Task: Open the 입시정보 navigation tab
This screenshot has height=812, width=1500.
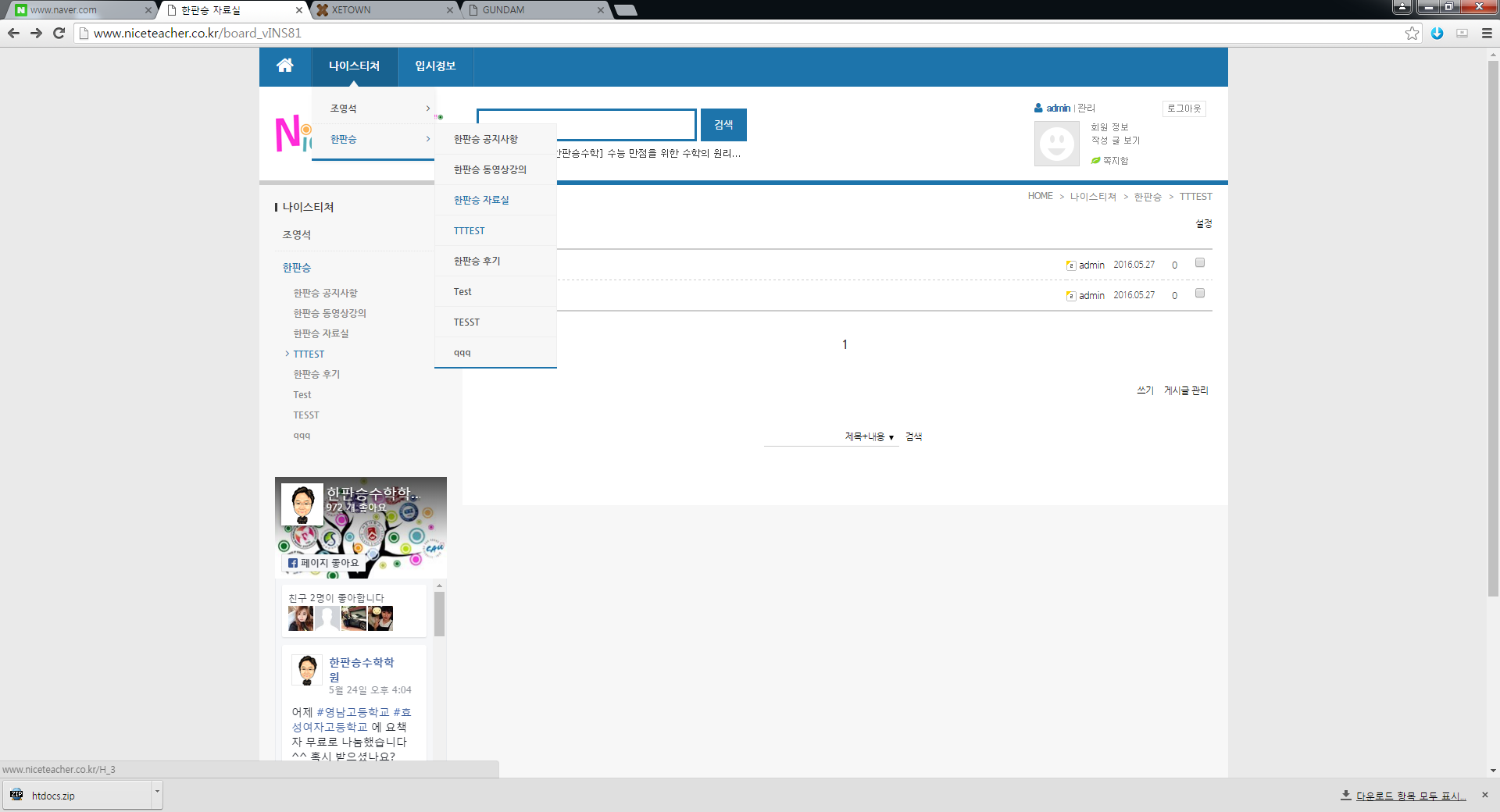Action: [x=435, y=66]
